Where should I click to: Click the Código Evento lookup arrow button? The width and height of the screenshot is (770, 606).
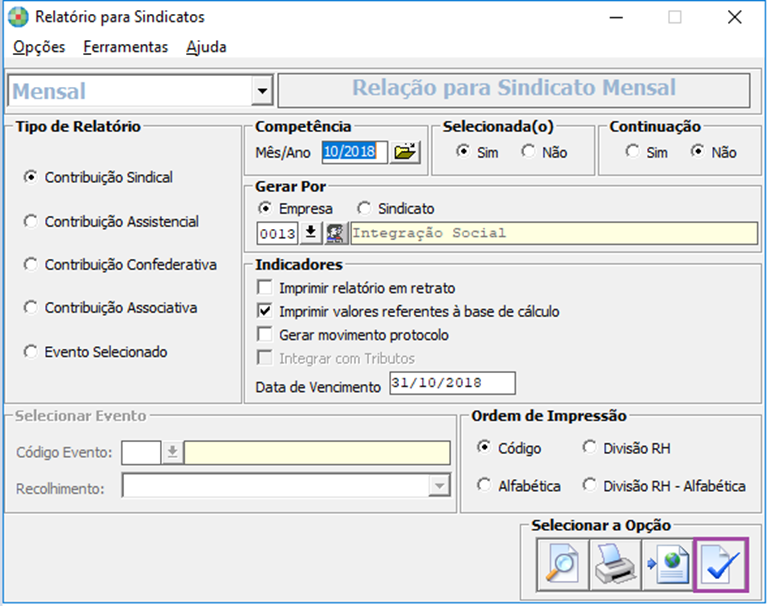click(x=172, y=452)
